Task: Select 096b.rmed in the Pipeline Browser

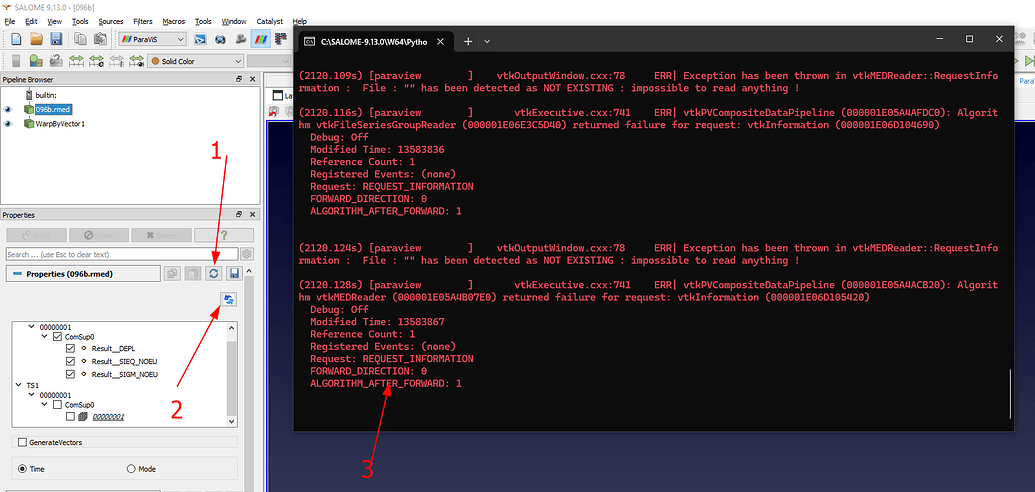Action: coord(53,109)
